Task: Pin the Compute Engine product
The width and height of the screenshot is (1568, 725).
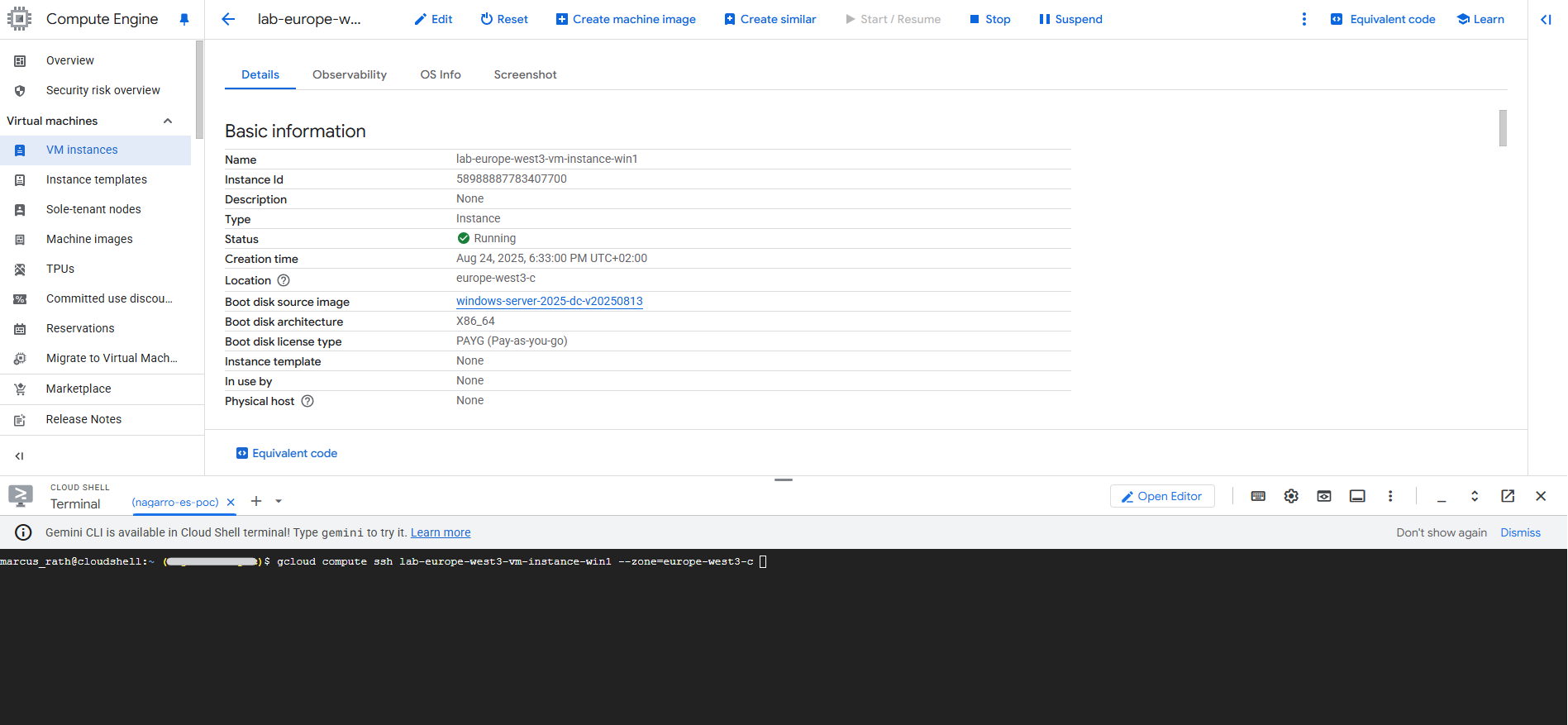Action: tap(183, 19)
